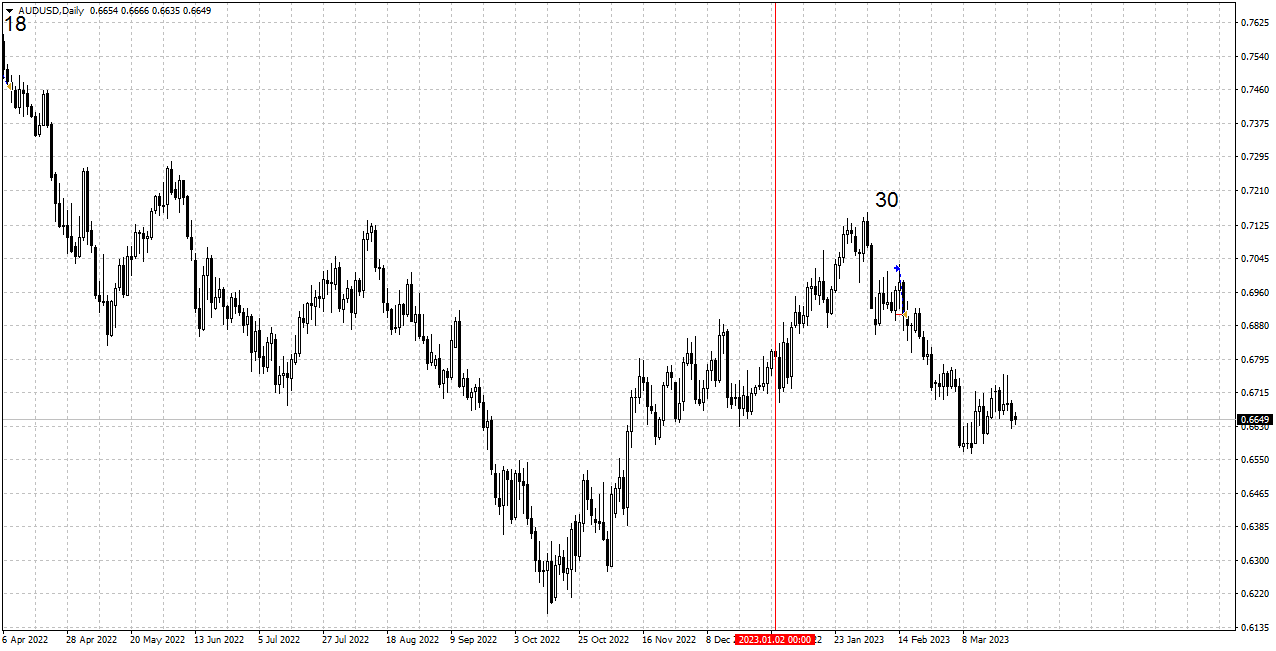Screen dimensions: 1276x651
Task: Click the 14 Feb 2023 date label
Action: tap(924, 639)
